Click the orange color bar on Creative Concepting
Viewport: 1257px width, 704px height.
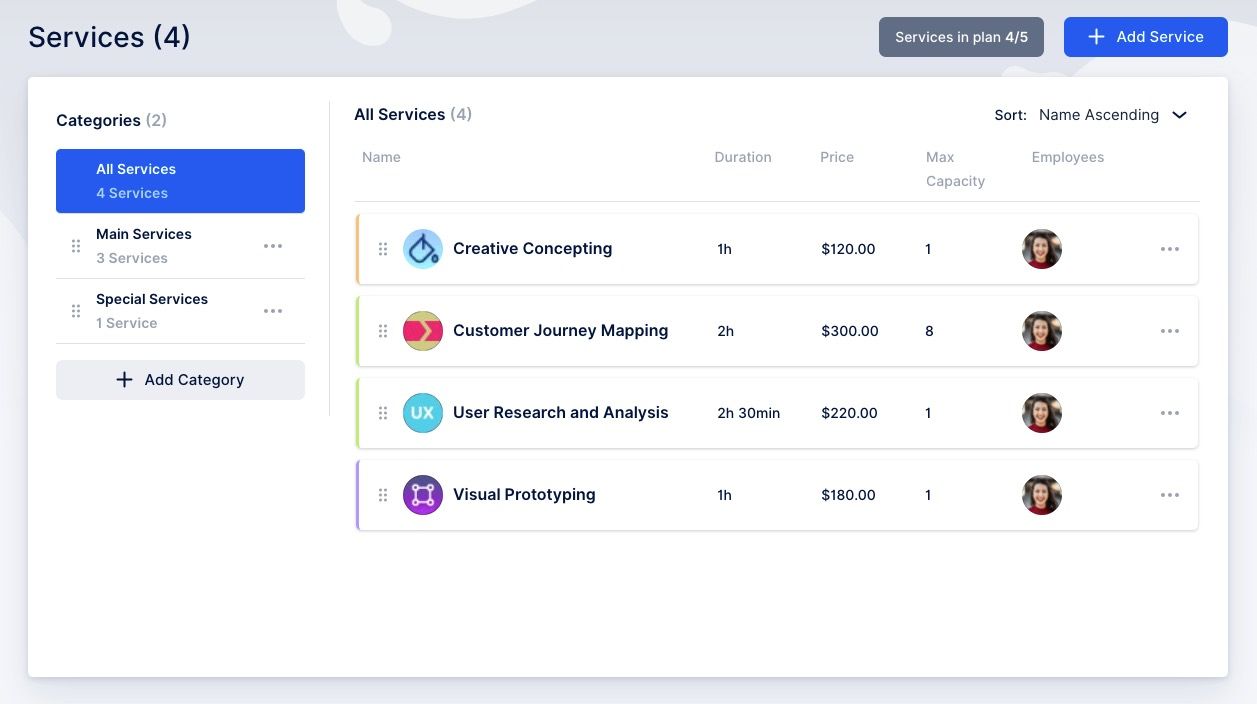(359, 248)
